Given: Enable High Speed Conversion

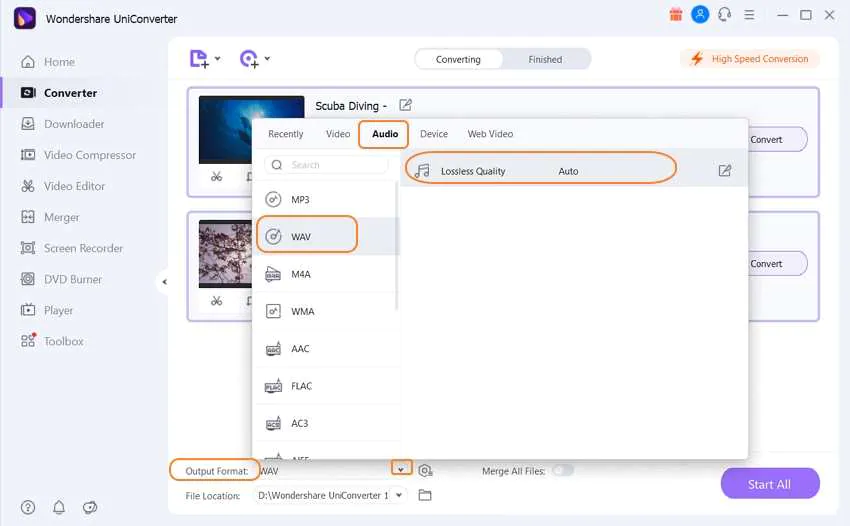Looking at the screenshot, I should (x=750, y=59).
